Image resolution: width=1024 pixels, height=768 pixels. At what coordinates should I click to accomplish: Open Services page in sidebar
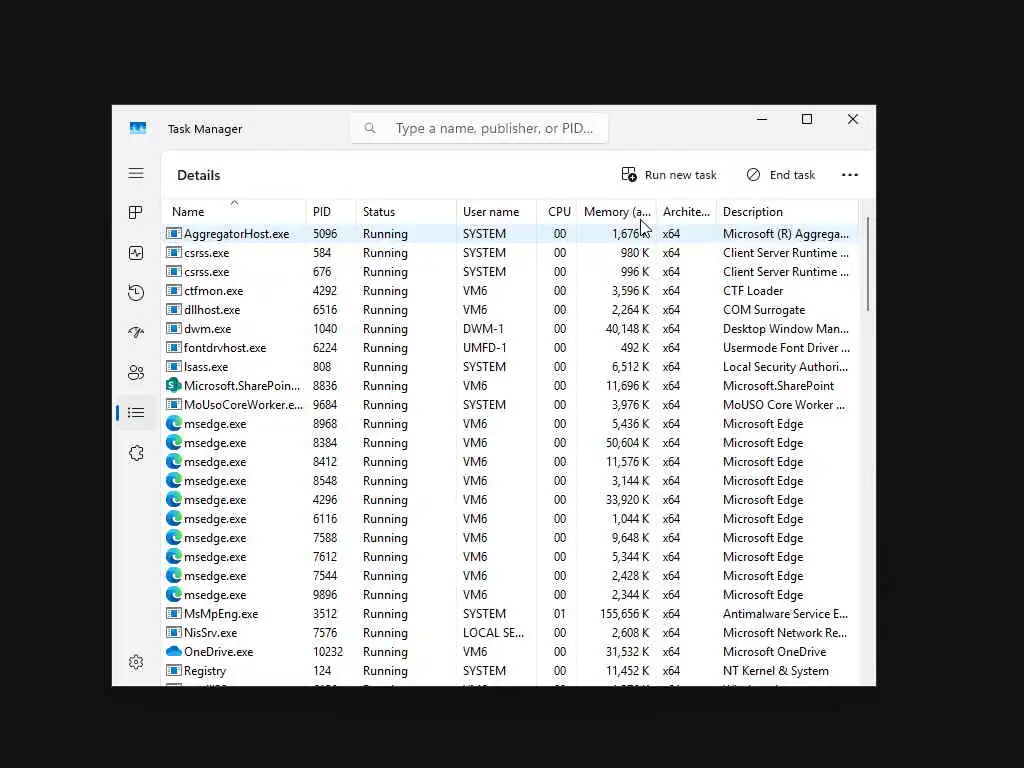[136, 453]
